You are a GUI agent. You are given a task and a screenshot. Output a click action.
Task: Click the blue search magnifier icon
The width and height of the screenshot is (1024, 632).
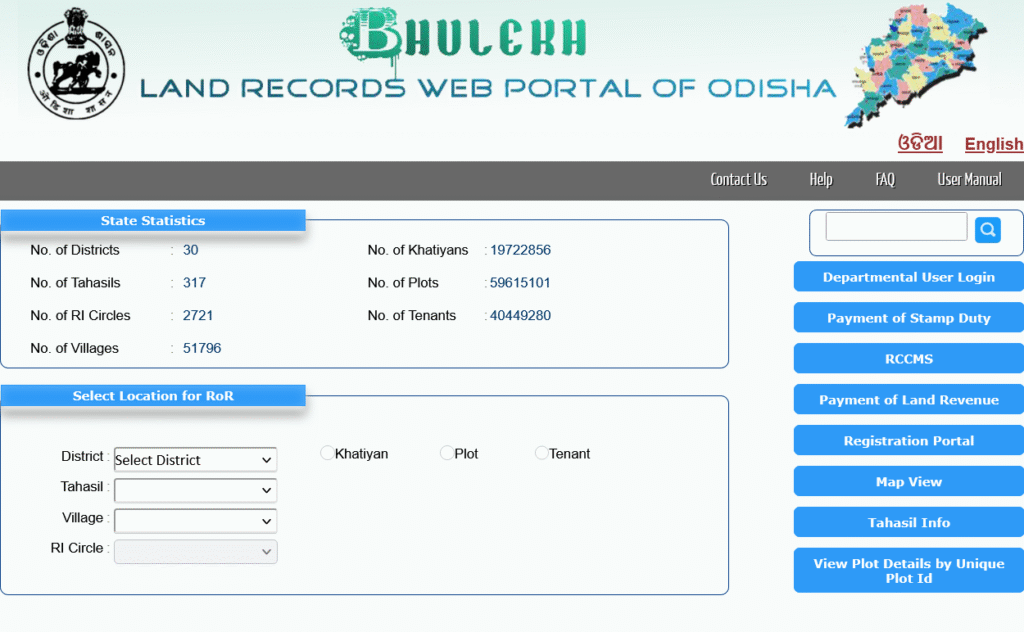click(987, 230)
